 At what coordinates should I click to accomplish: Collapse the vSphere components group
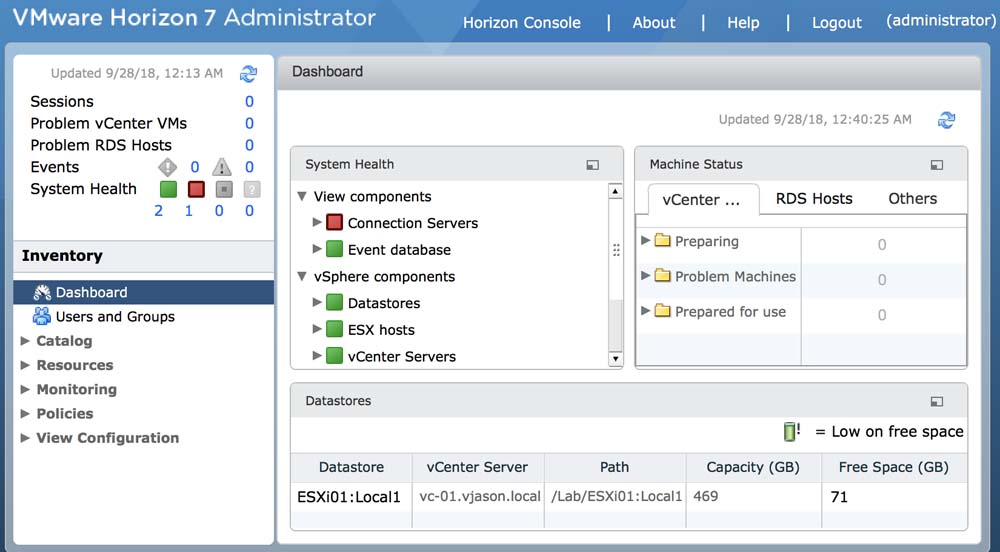(x=303, y=277)
